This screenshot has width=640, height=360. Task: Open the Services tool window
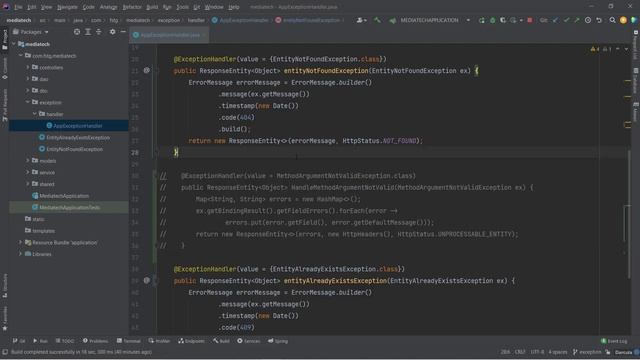click(x=249, y=341)
